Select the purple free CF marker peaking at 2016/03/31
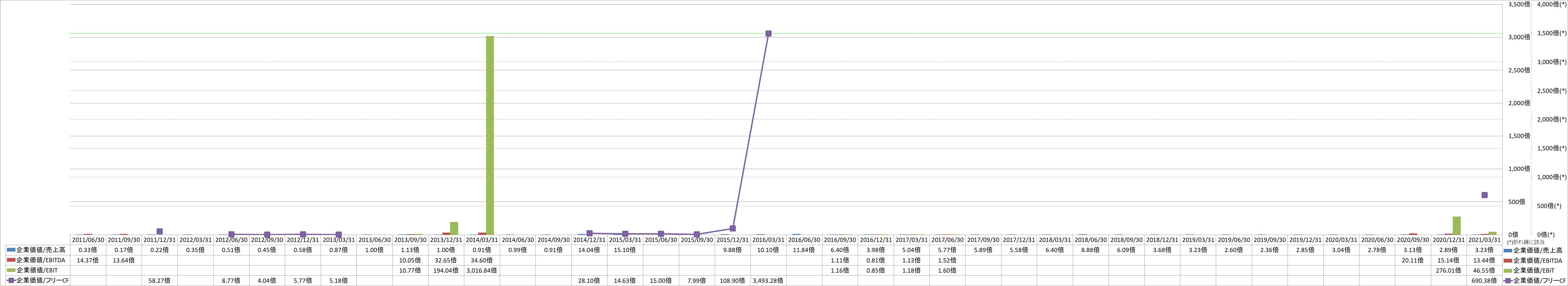The width and height of the screenshot is (1568, 286). pyautogui.click(x=768, y=34)
